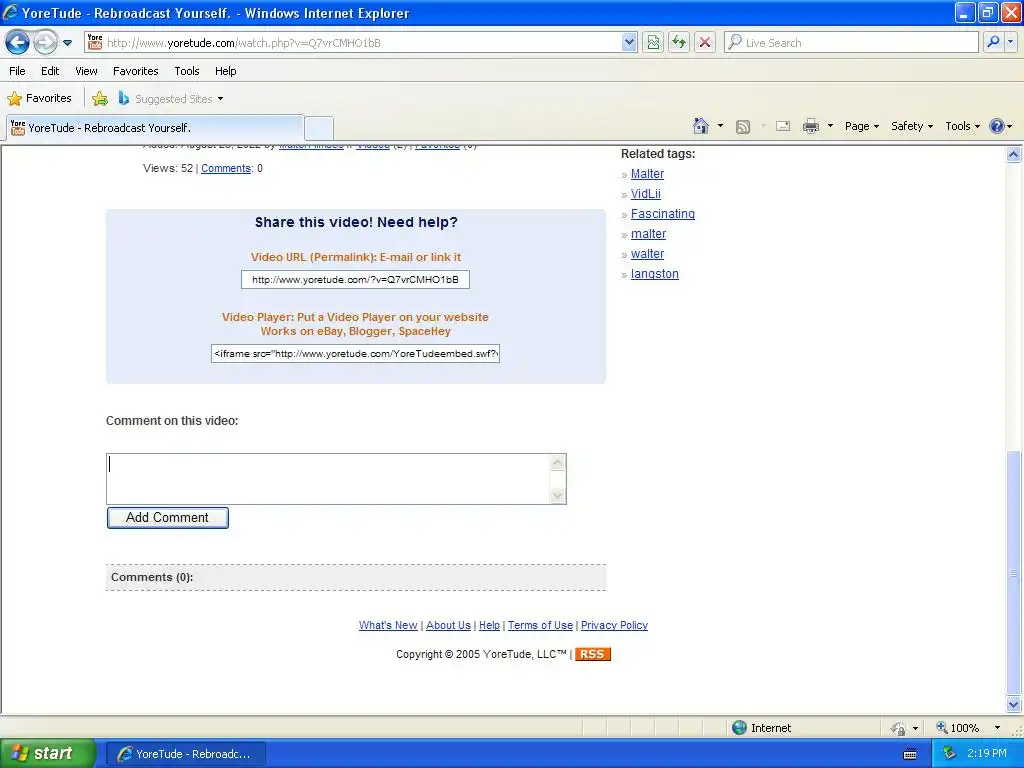Open the Tools menu in menu bar
The width and height of the screenshot is (1024, 768).
coord(187,71)
